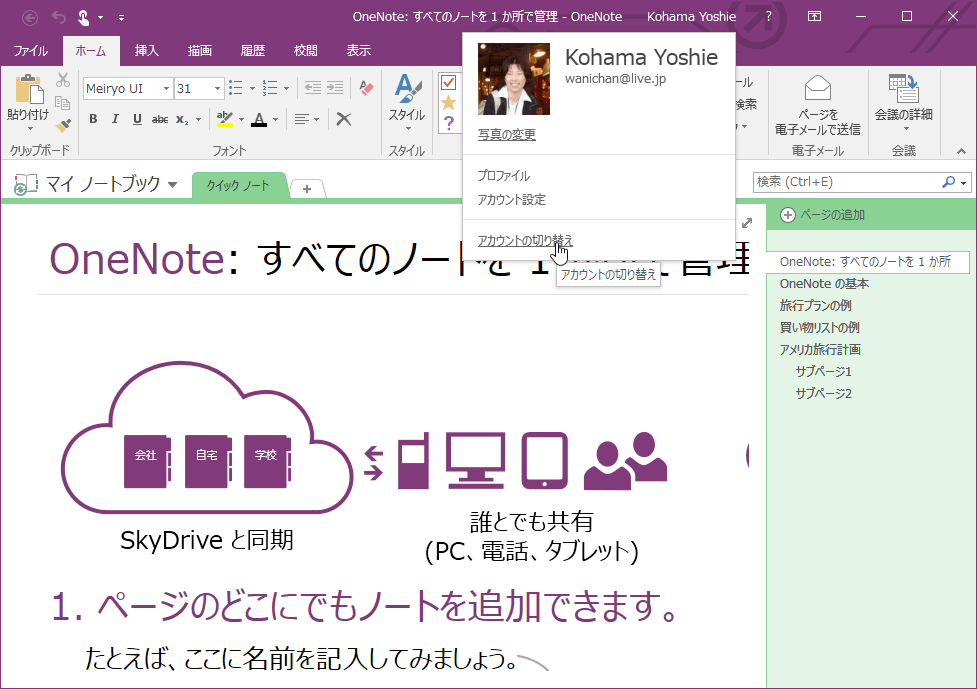Image resolution: width=977 pixels, height=689 pixels.
Task: Open font color picker arrow
Action: point(275,119)
